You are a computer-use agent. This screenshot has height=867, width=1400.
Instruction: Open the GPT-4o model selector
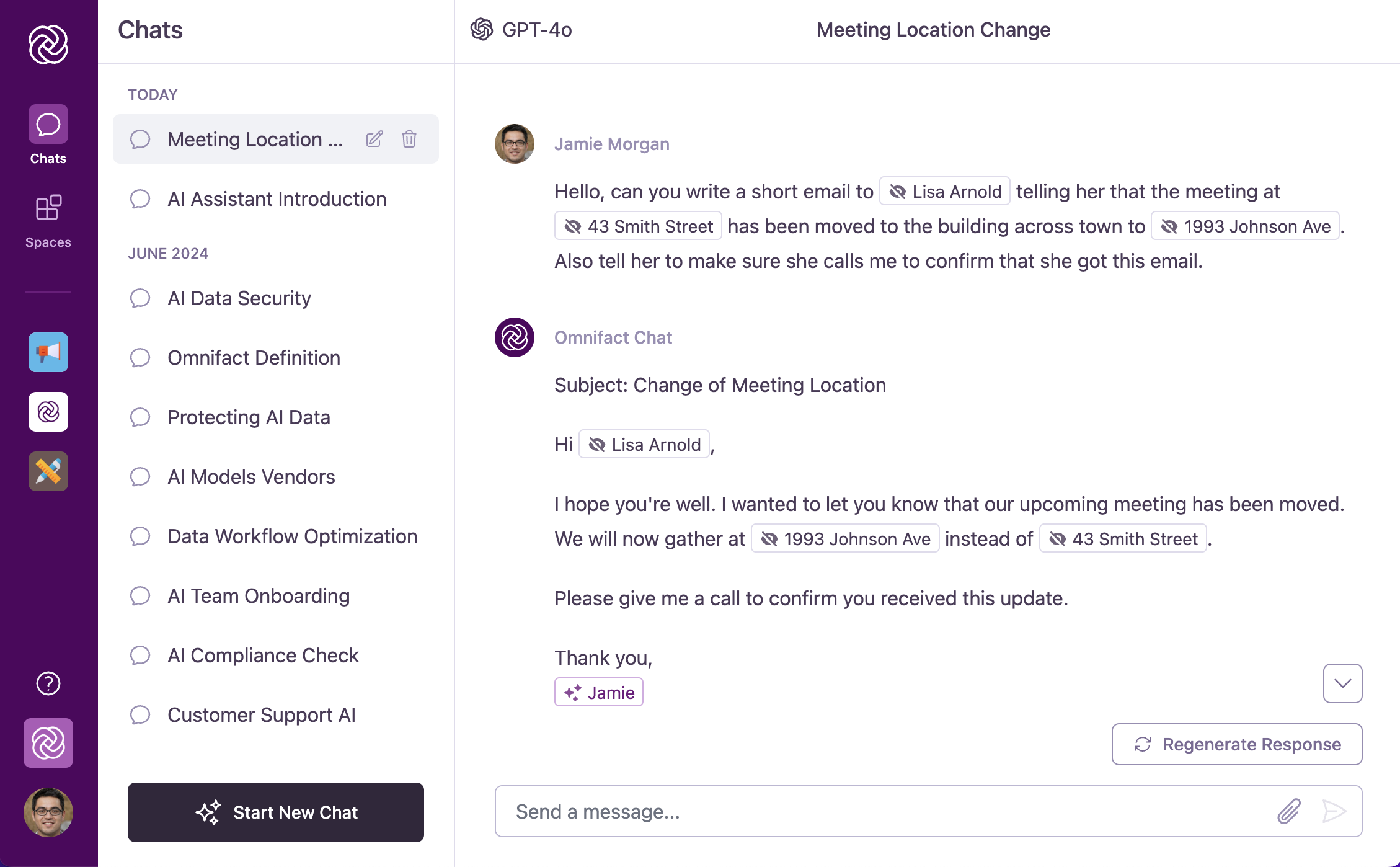tap(521, 29)
